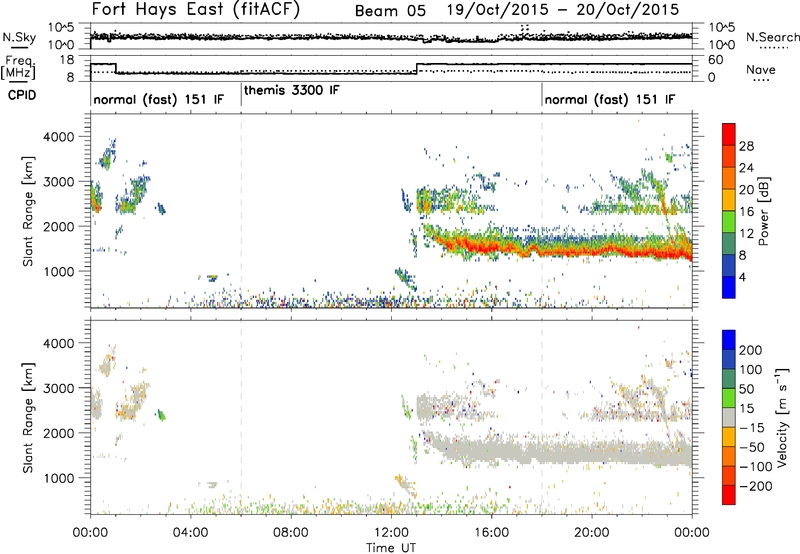The height and width of the screenshot is (554, 800).
Task: Click the '200' tick on velocity scale
Action: point(751,350)
